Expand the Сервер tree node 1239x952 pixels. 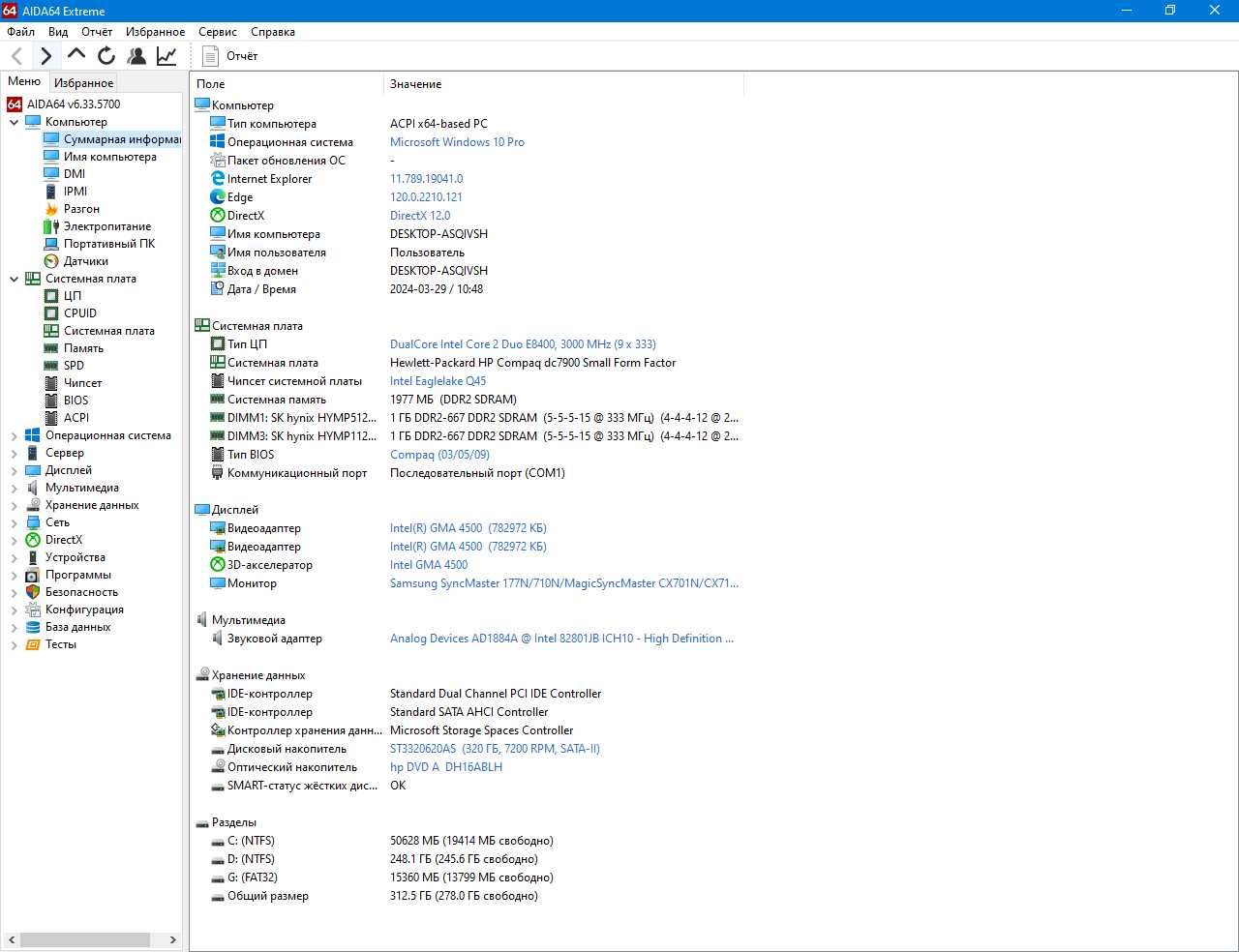pyautogui.click(x=15, y=453)
